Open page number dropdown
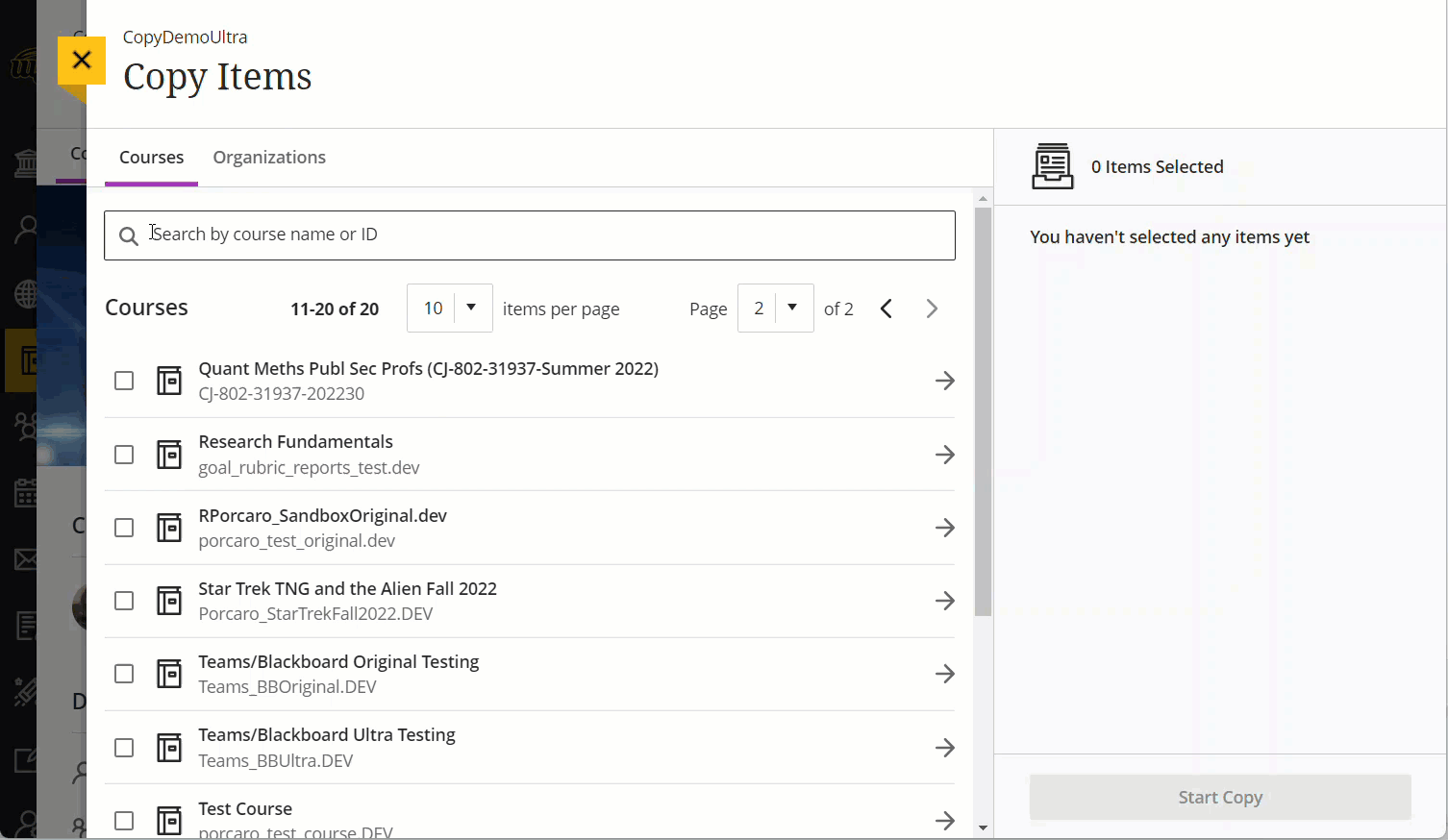This screenshot has width=1448, height=840. [776, 309]
